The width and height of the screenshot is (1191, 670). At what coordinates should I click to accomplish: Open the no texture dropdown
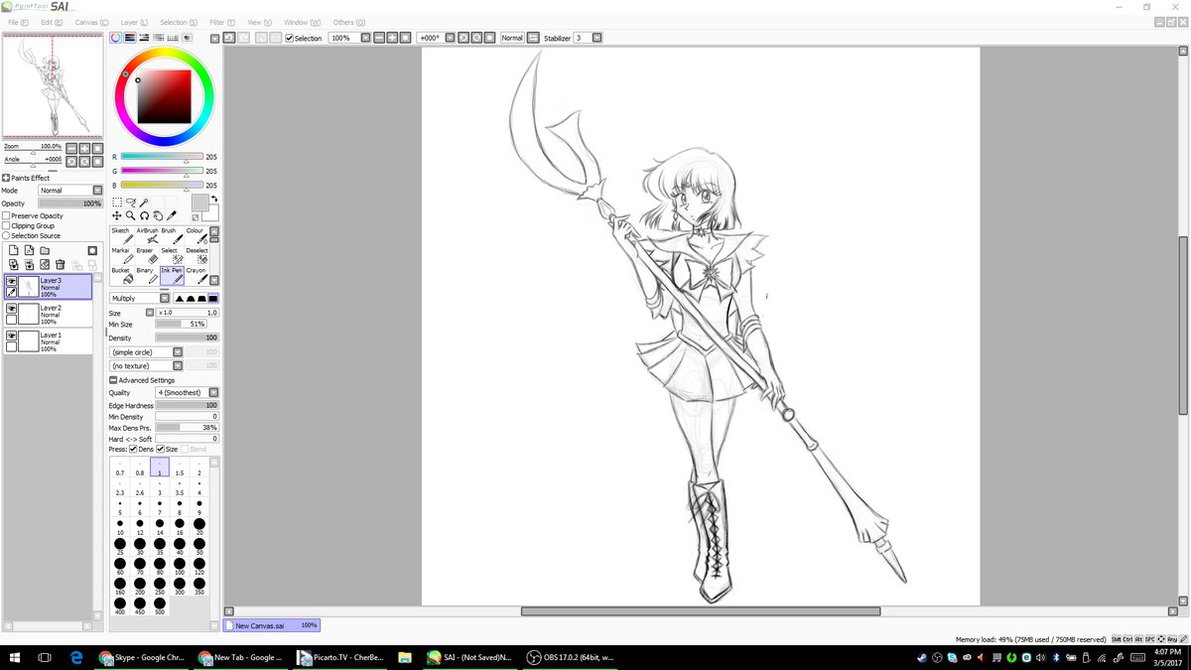coord(146,366)
